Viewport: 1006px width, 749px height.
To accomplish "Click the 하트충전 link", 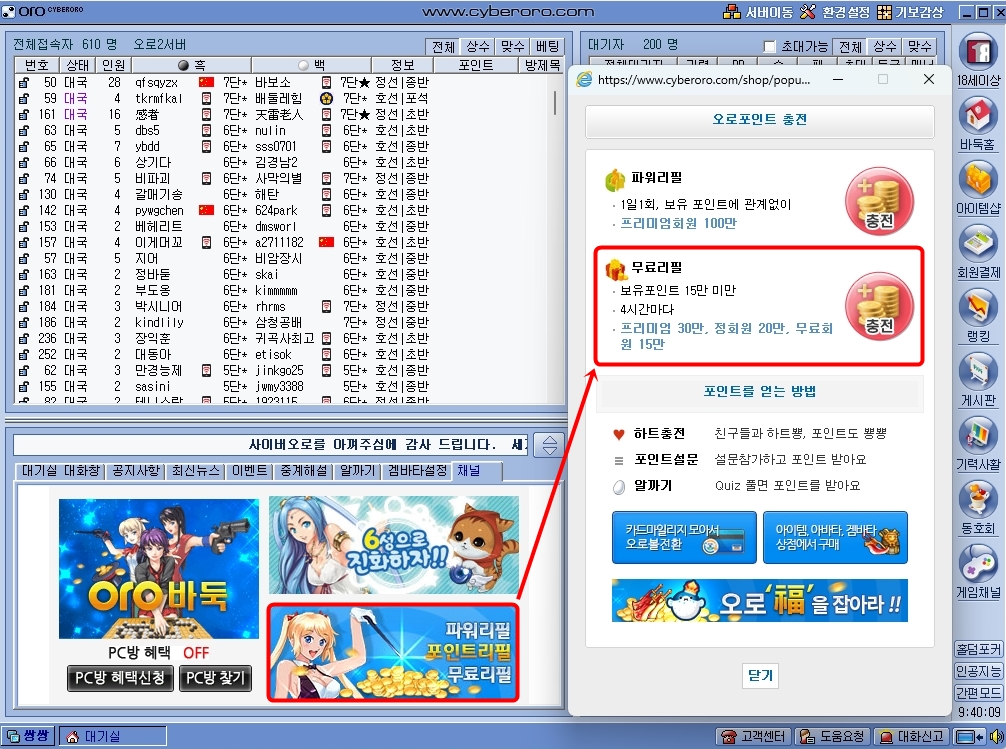I will (659, 434).
